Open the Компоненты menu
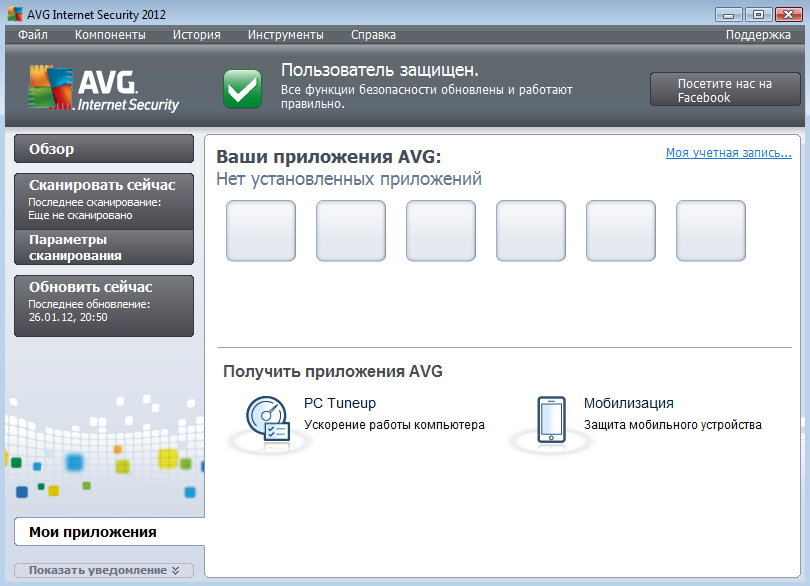 pyautogui.click(x=110, y=35)
